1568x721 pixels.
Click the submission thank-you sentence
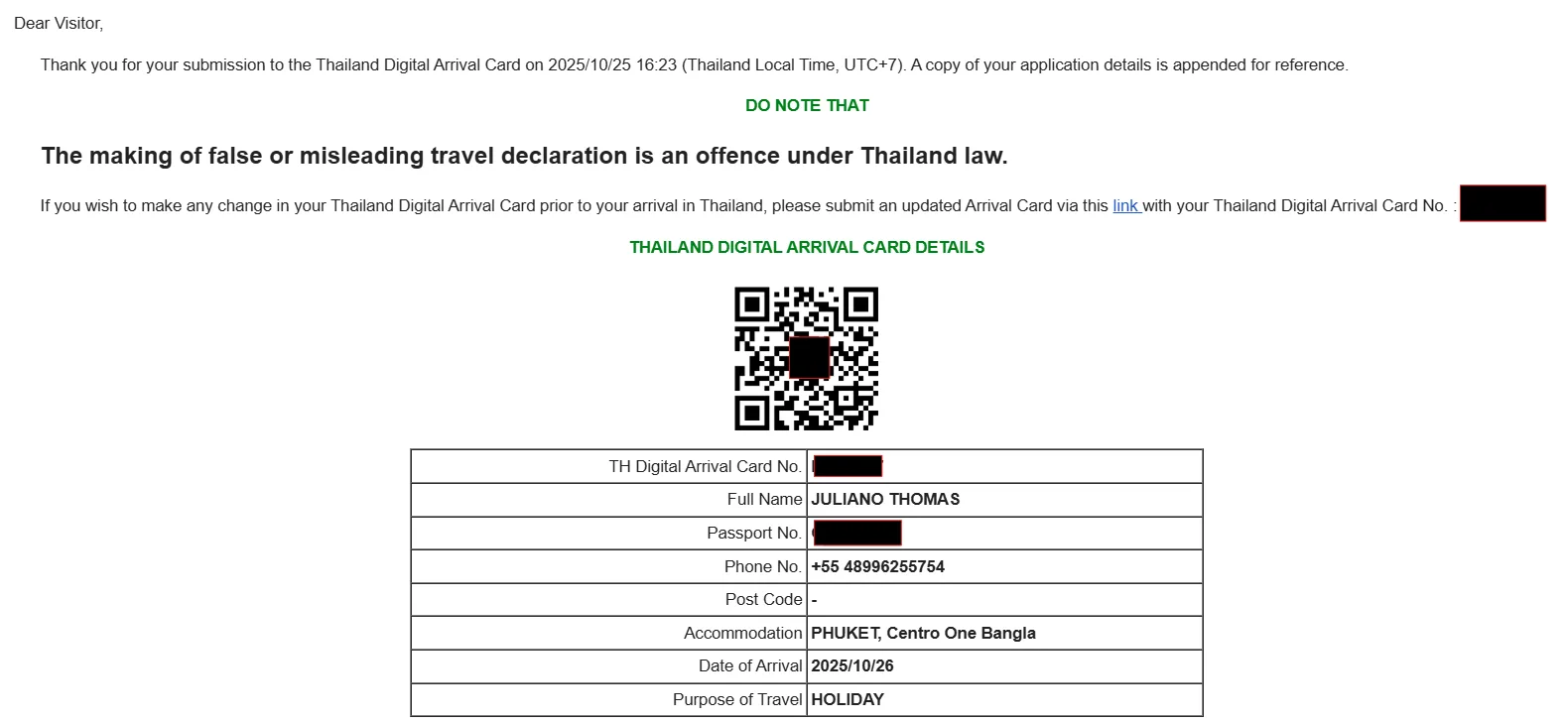[x=694, y=65]
